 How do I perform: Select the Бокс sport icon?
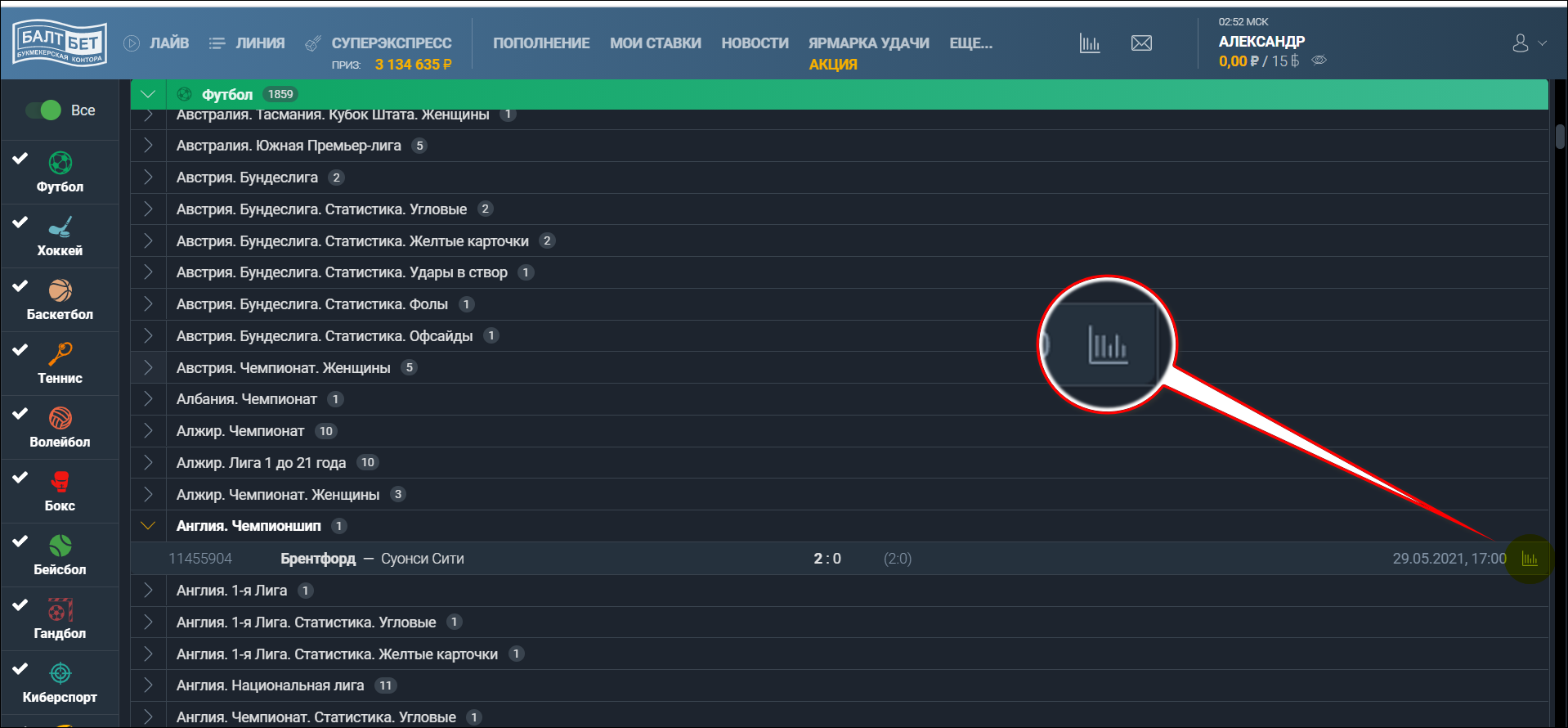pyautogui.click(x=60, y=482)
